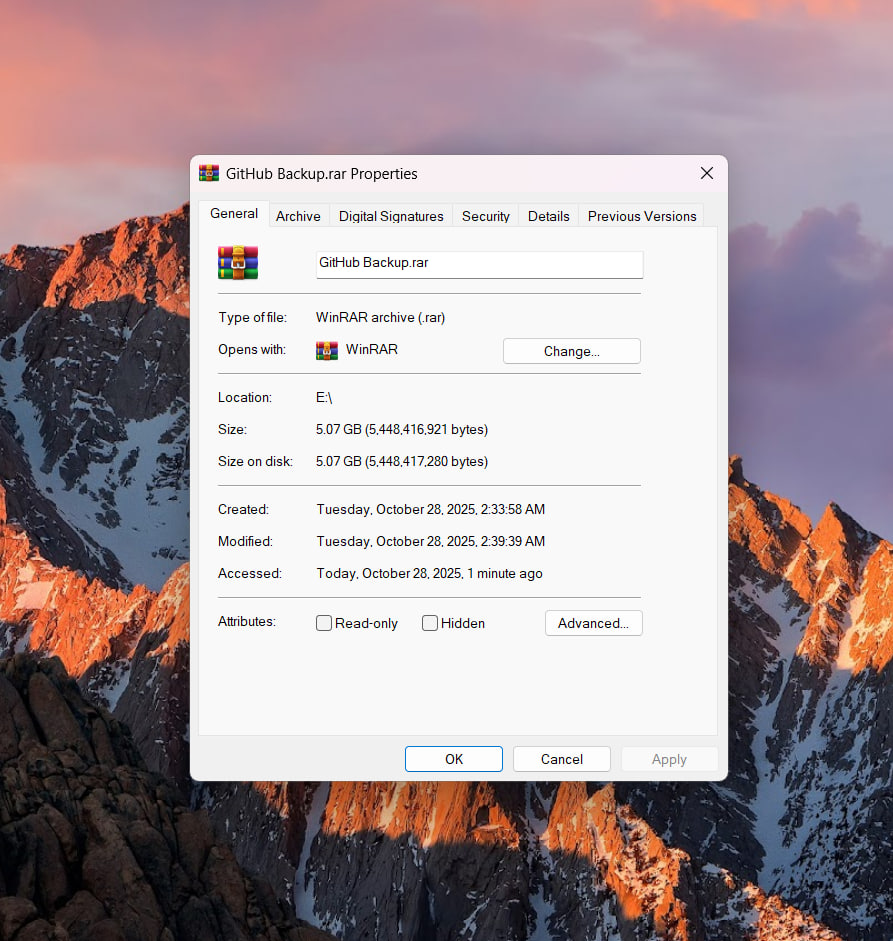Click the large RAR archive file icon
Image resolution: width=893 pixels, height=941 pixels.
238,263
